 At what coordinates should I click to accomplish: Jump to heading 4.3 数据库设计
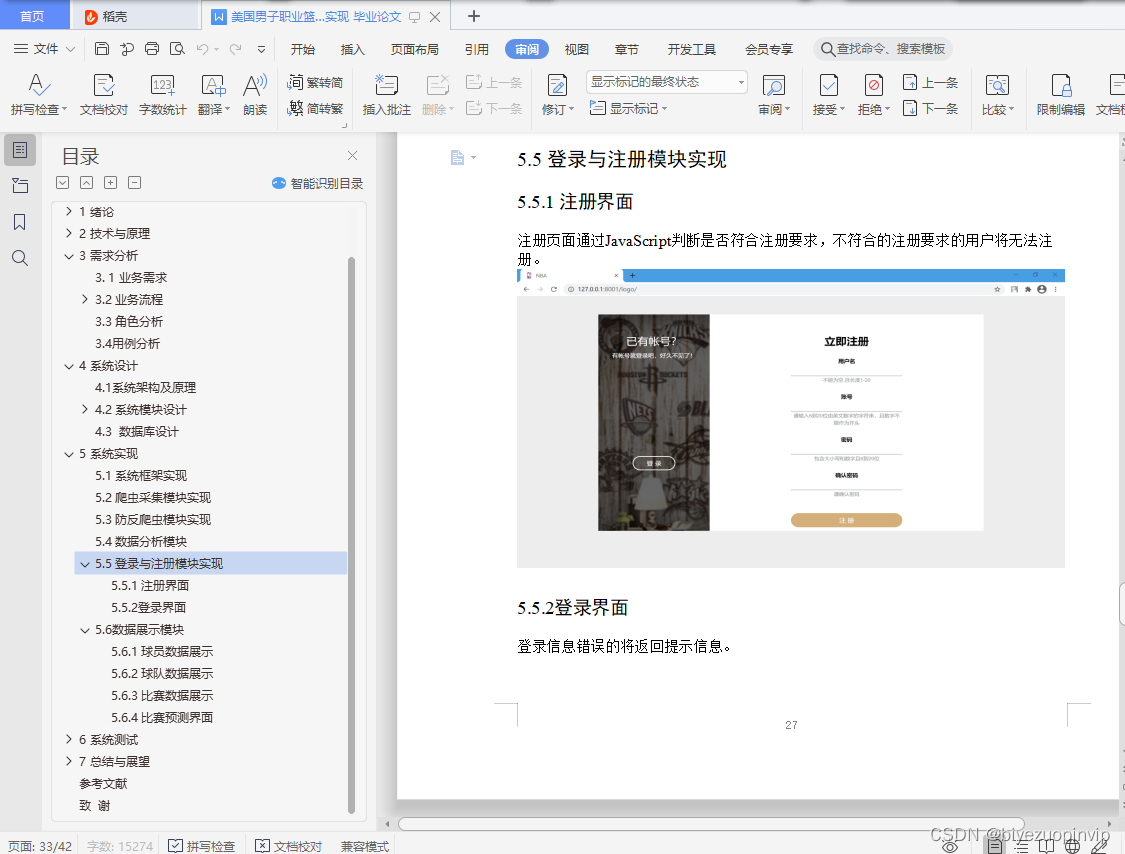[136, 431]
